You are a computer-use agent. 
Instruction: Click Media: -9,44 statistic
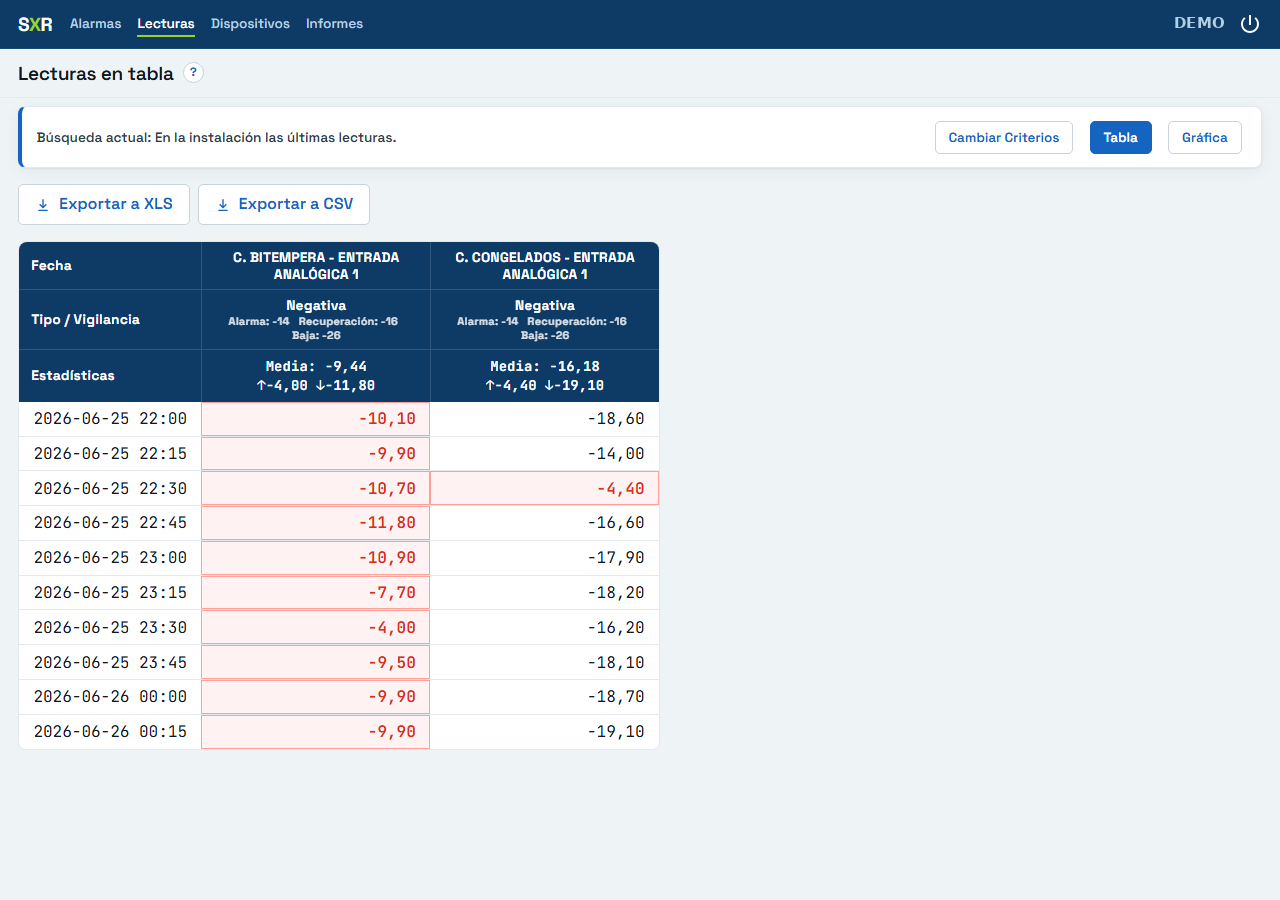pyautogui.click(x=316, y=367)
